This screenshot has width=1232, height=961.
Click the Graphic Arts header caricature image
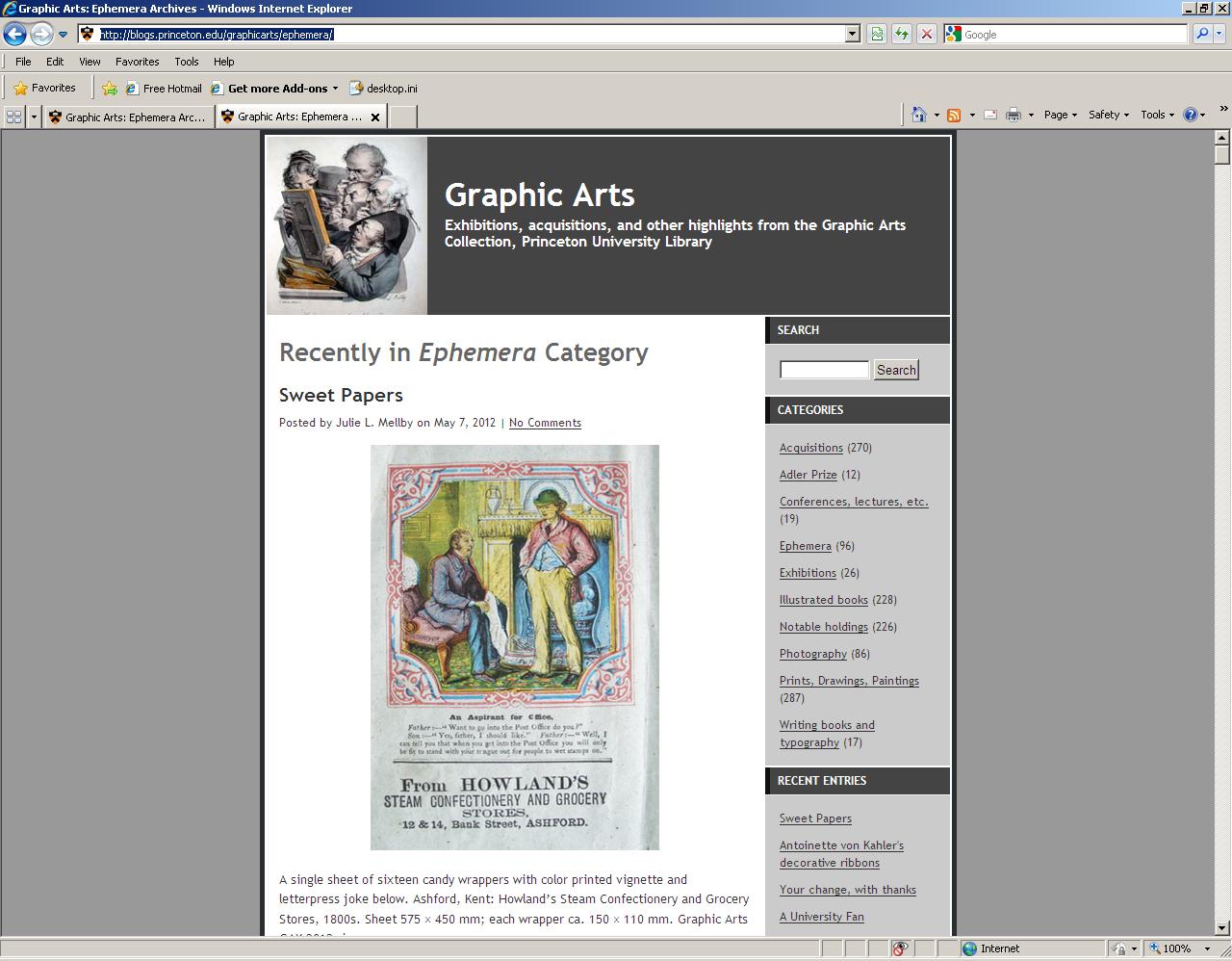(347, 225)
